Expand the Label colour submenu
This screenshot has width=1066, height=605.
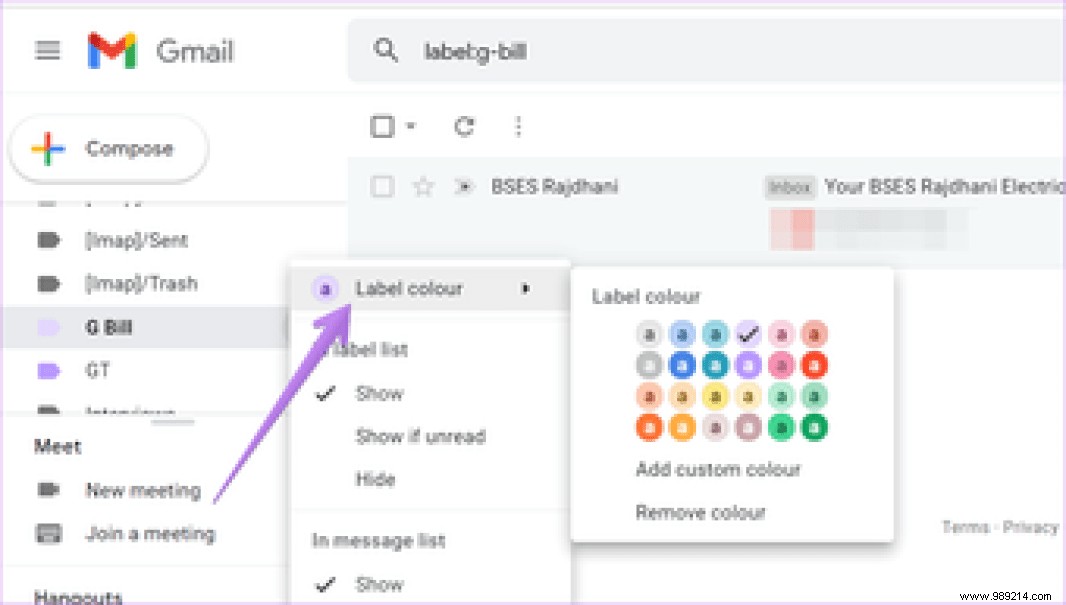pos(410,288)
